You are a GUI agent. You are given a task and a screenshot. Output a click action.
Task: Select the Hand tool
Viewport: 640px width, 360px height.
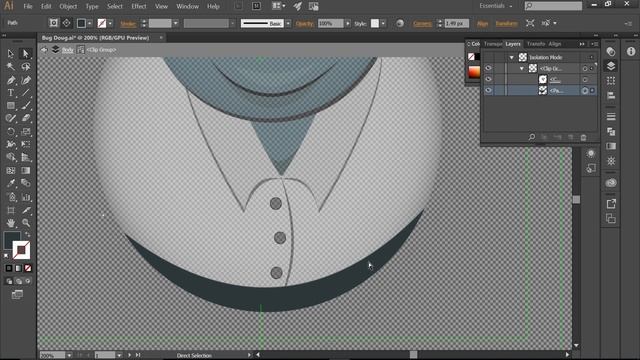(x=11, y=223)
